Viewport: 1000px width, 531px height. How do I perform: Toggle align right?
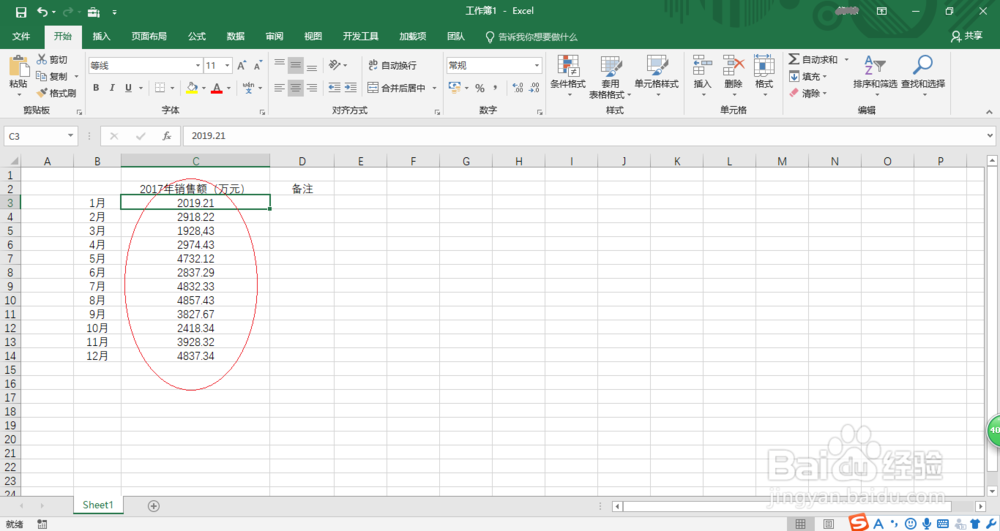(312, 88)
